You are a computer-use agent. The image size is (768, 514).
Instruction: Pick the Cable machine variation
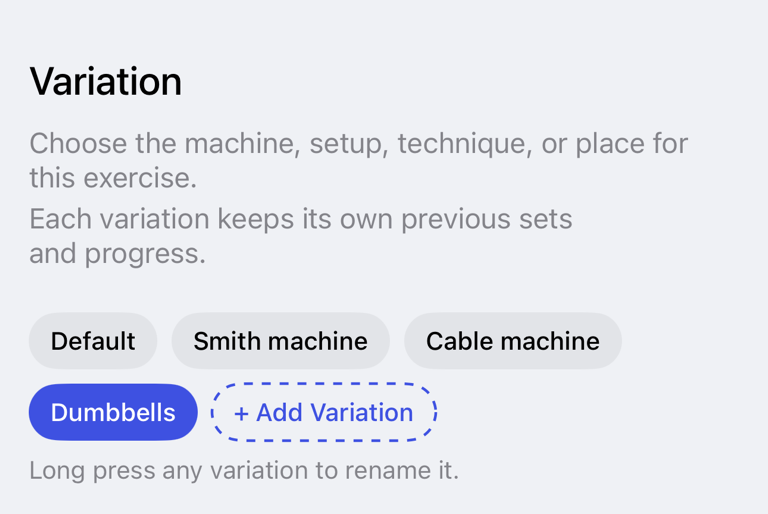point(513,341)
